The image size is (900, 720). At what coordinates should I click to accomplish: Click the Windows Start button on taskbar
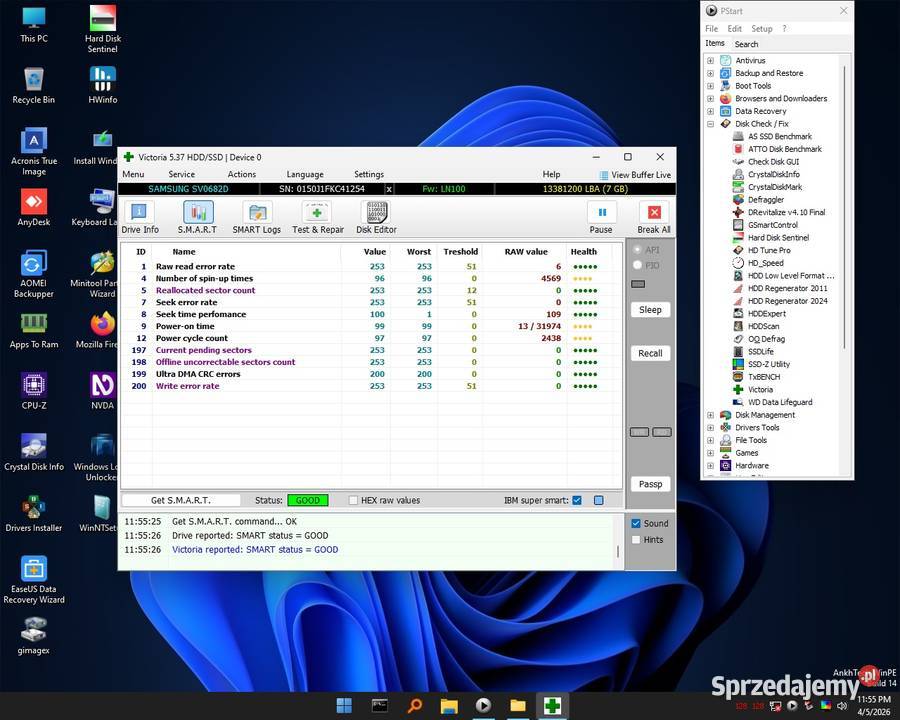(x=344, y=705)
